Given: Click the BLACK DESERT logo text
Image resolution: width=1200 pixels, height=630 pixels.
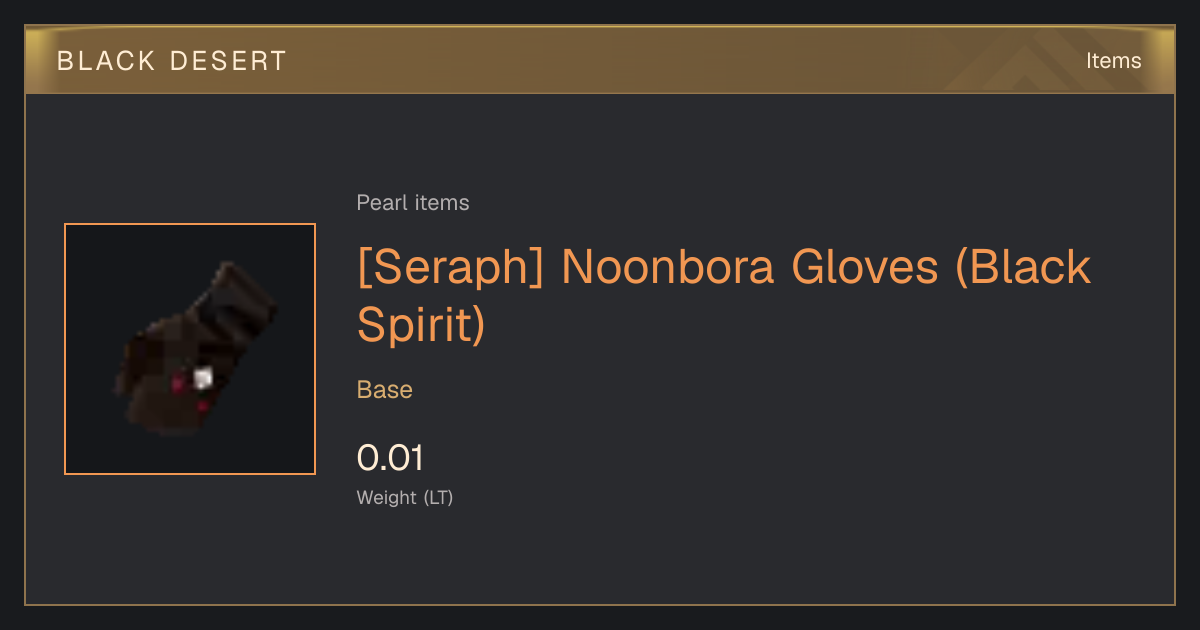Looking at the screenshot, I should [172, 61].
